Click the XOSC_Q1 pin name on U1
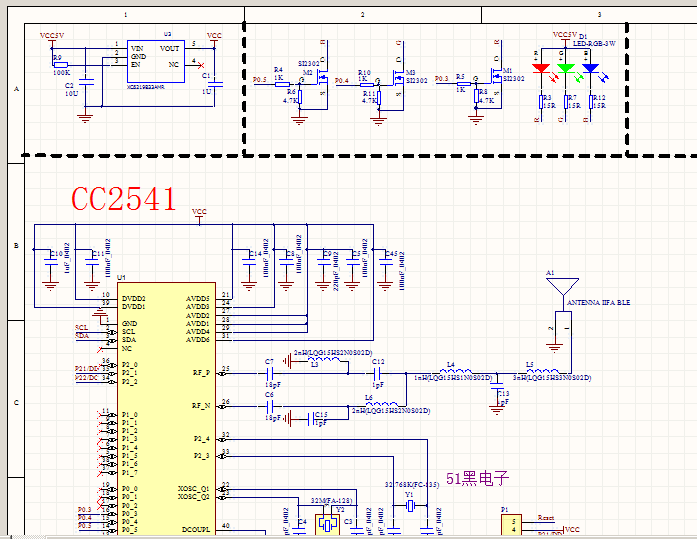This screenshot has width=697, height=539. 194,489
